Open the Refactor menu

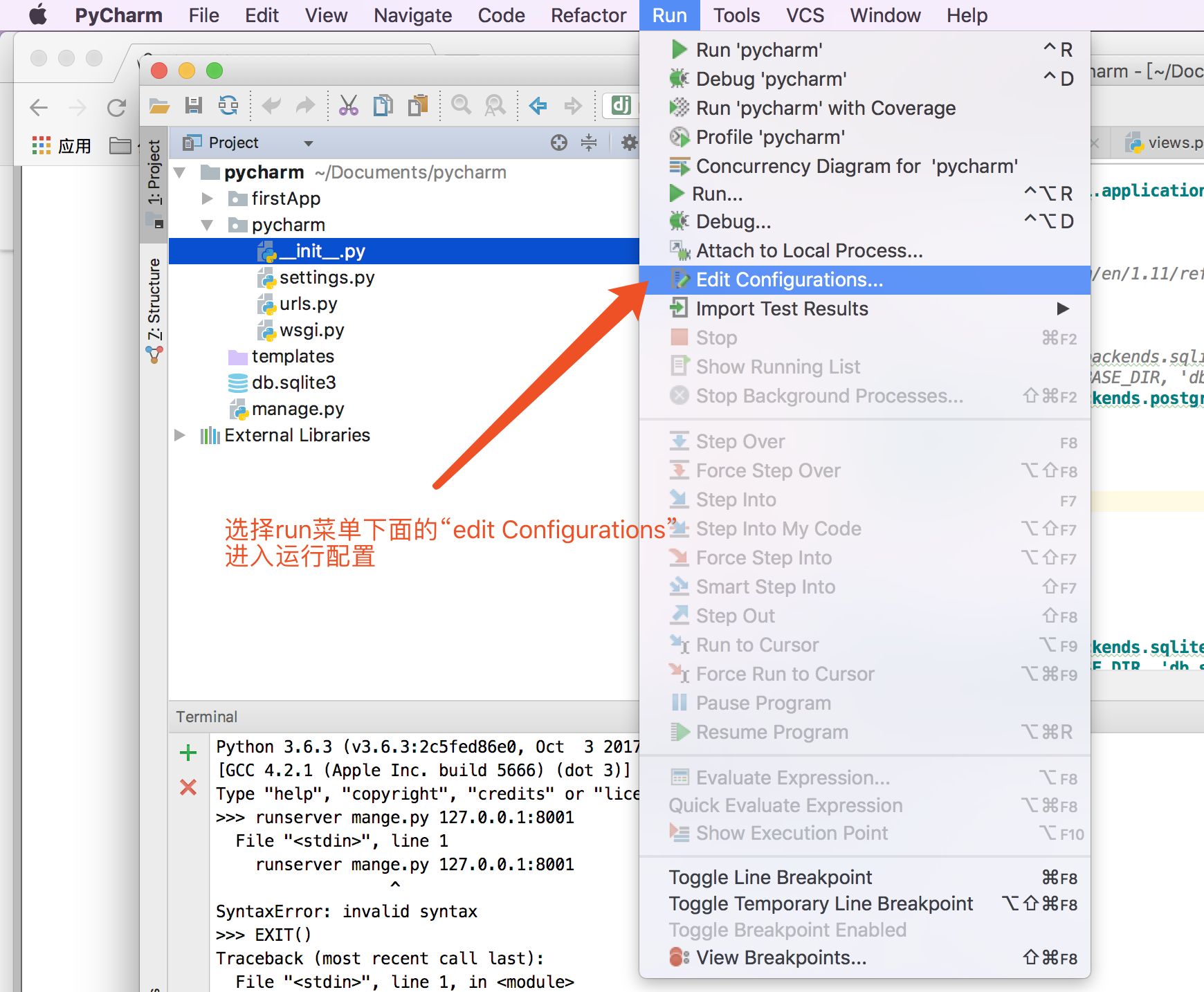pyautogui.click(x=588, y=15)
